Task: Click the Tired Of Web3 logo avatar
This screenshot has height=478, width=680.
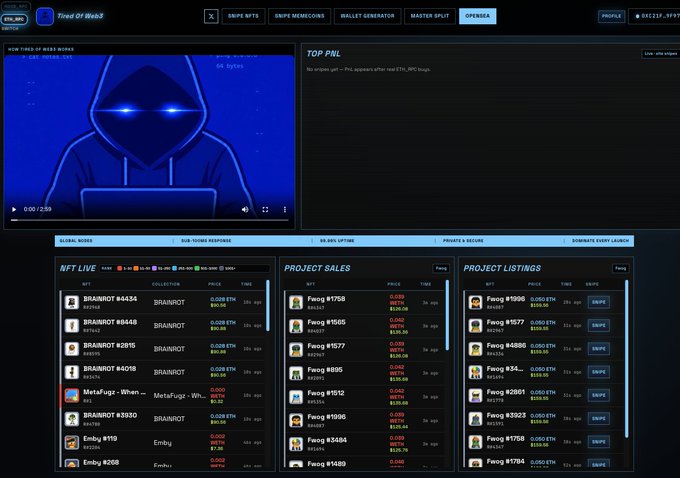Action: point(45,17)
